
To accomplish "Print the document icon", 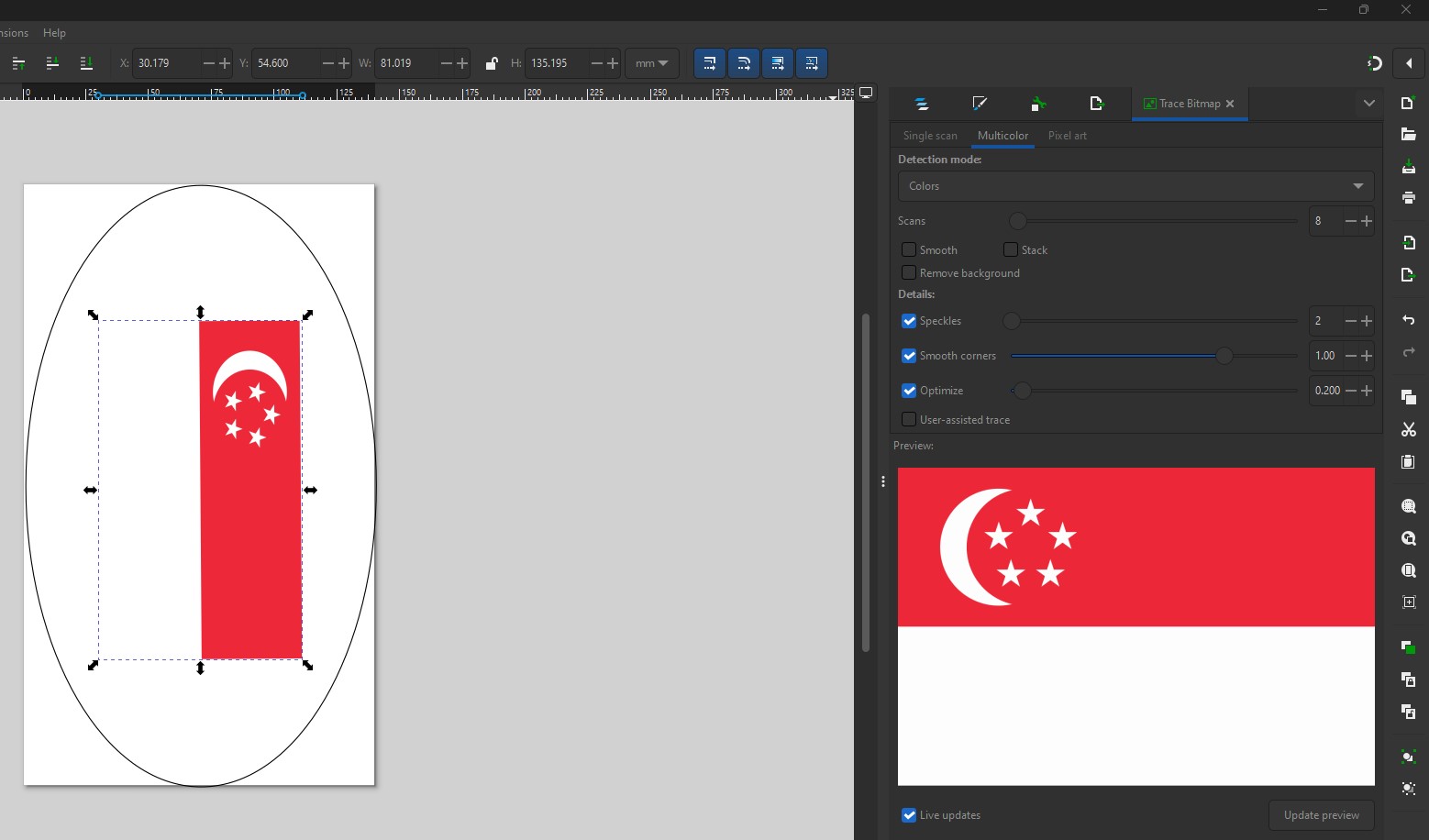I will pyautogui.click(x=1408, y=197).
